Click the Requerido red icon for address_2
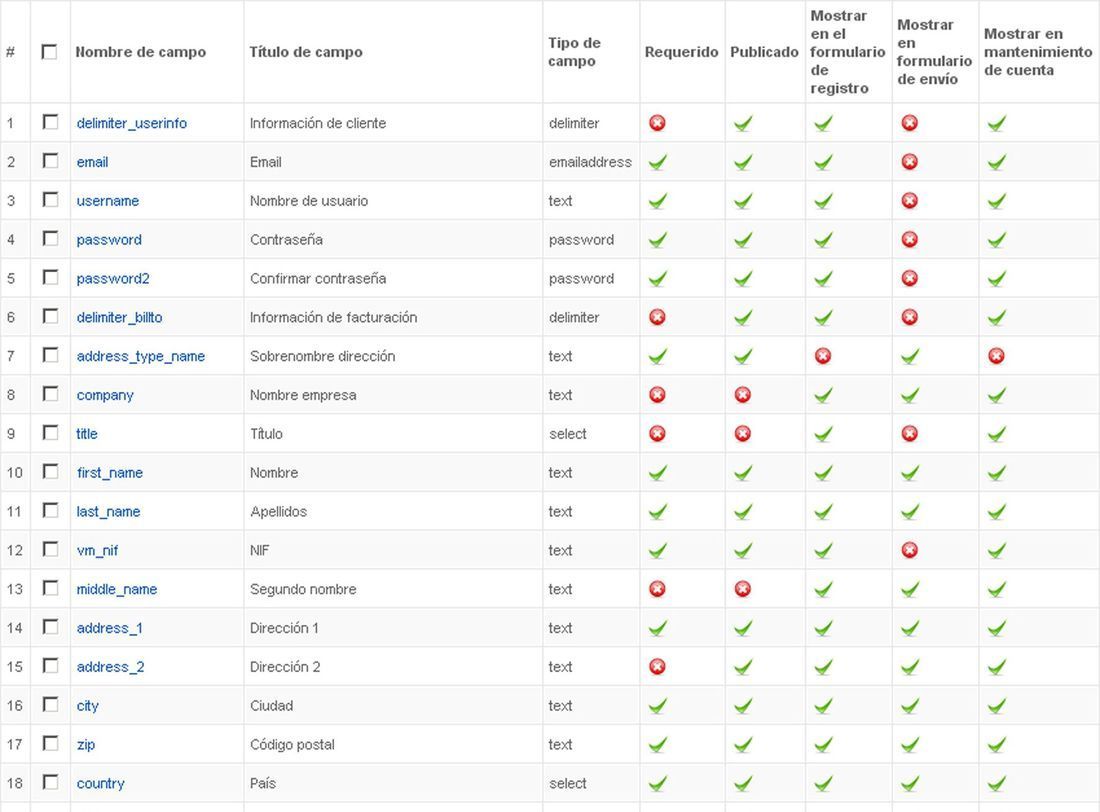Screen dimensions: 1100x812 point(657,667)
